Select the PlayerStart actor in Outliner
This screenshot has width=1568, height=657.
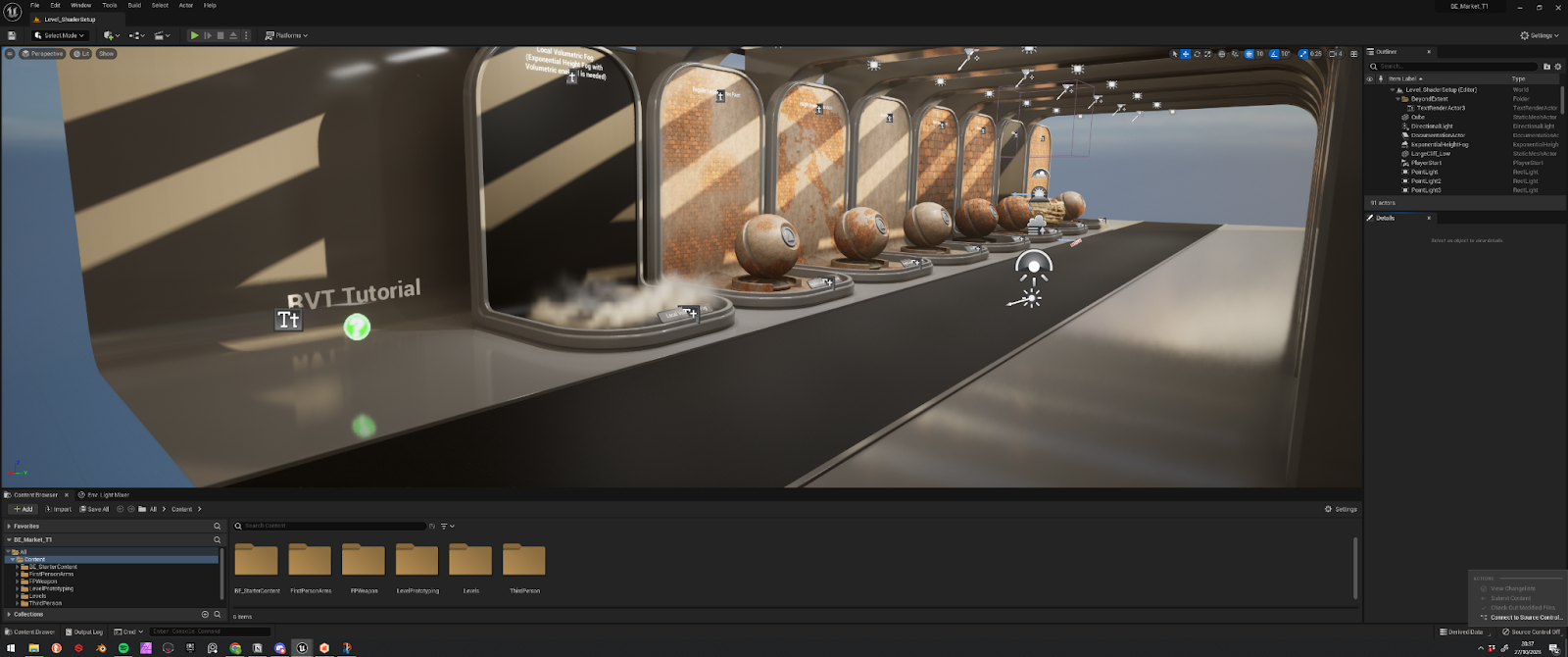(x=1426, y=163)
